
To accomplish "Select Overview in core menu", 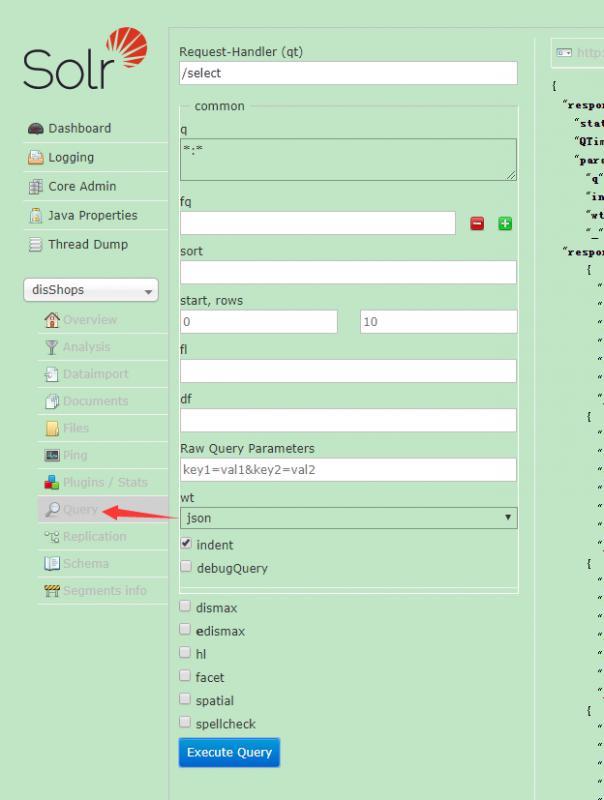I will point(90,320).
